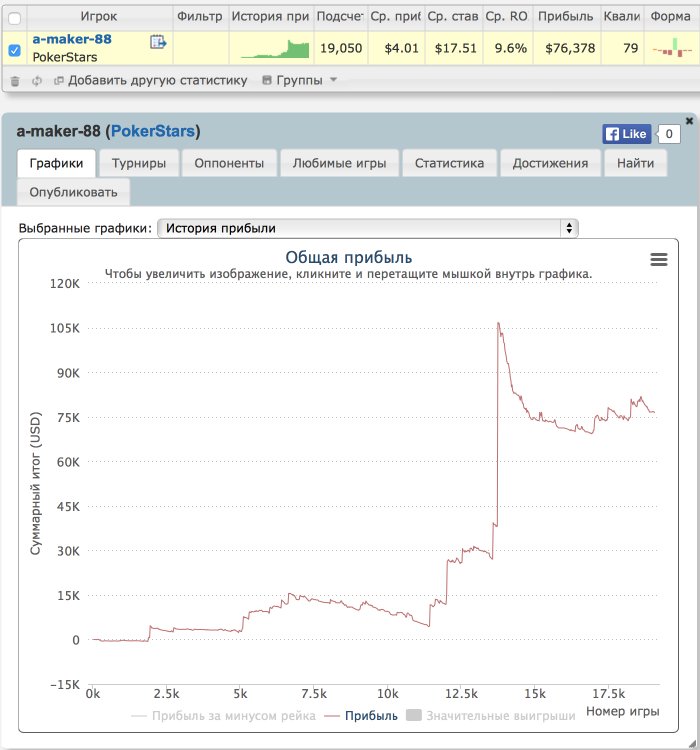Click the trash delete icon

coord(15,81)
